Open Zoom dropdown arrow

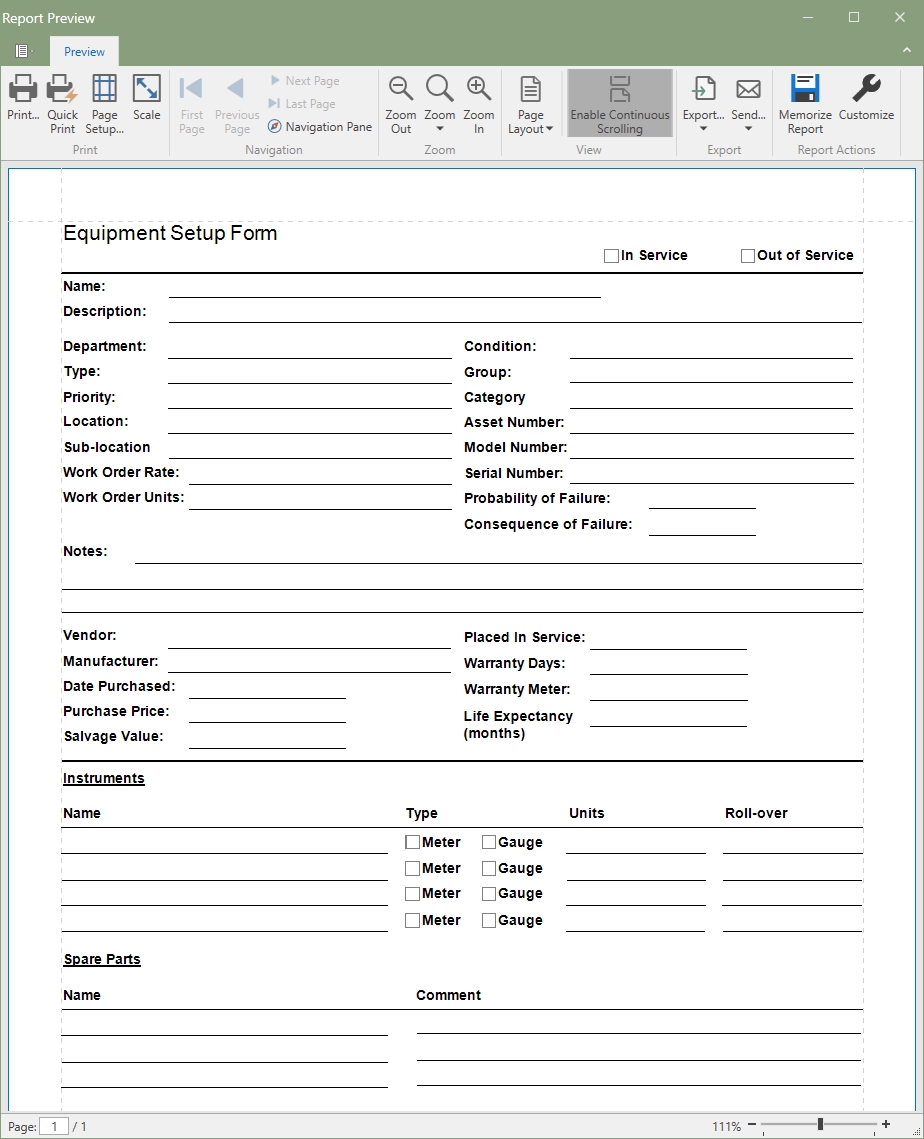pos(439,129)
